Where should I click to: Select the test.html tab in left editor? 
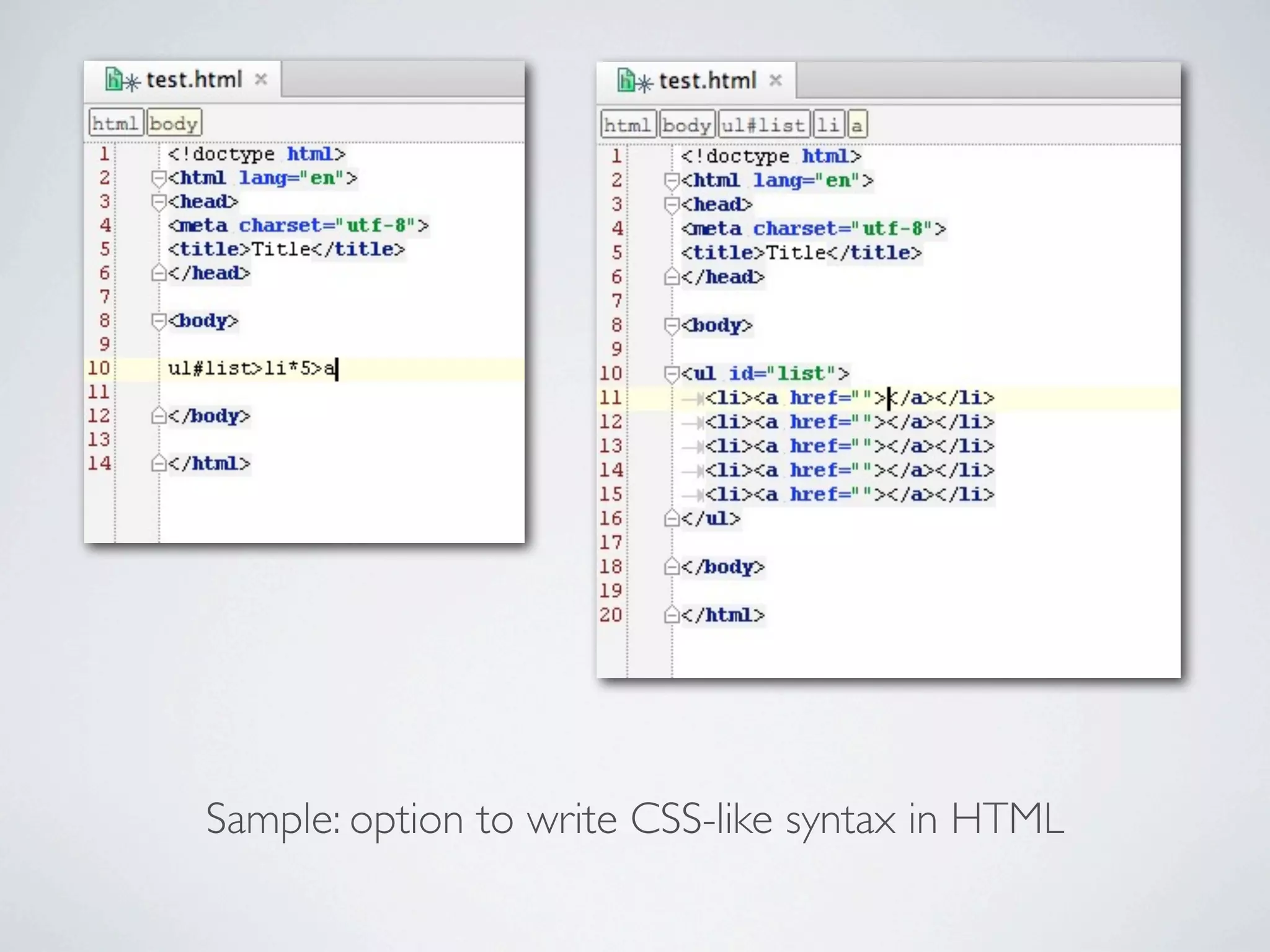click(x=183, y=79)
